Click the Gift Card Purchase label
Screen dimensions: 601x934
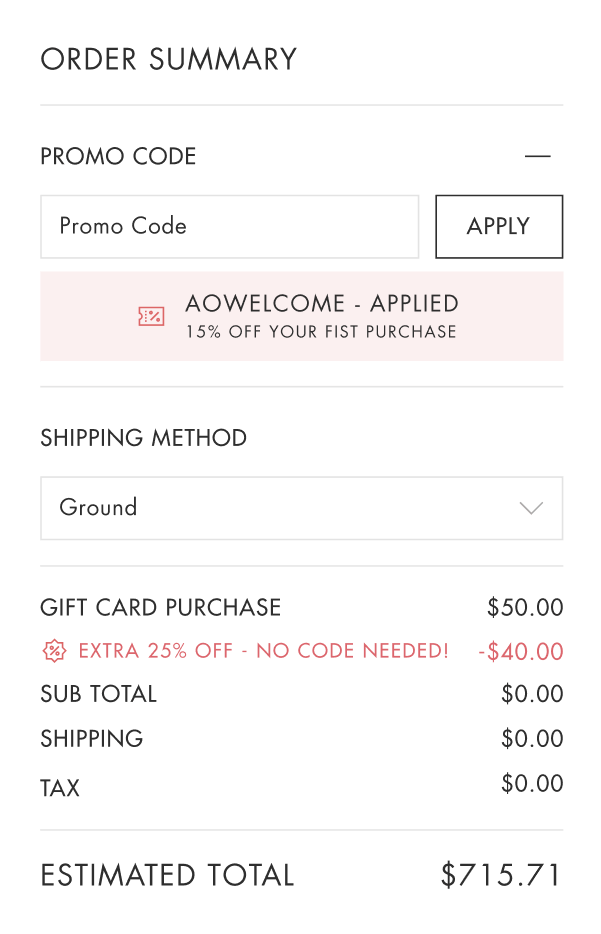160,607
